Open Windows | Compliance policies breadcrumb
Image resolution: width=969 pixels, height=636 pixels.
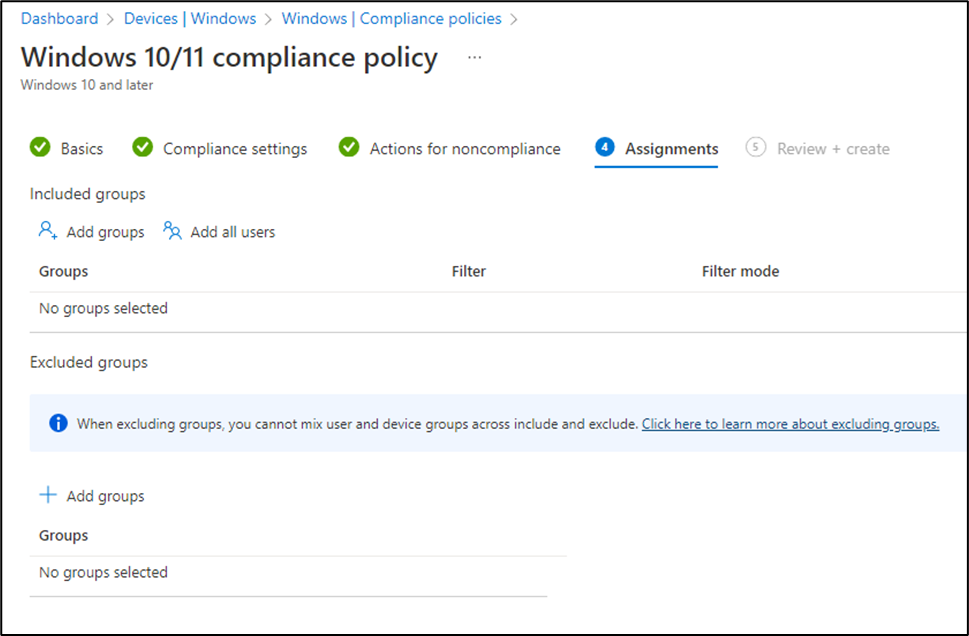(391, 19)
